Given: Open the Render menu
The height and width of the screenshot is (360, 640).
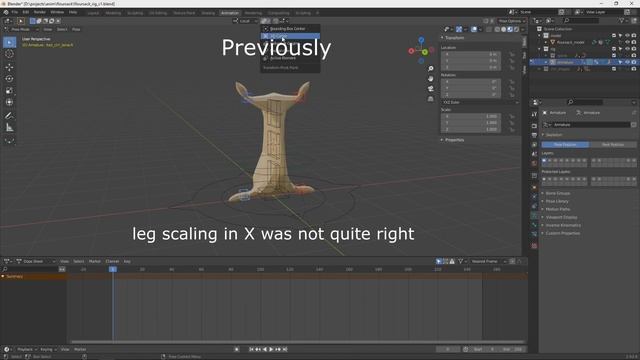Looking at the screenshot, I should pyautogui.click(x=40, y=12).
